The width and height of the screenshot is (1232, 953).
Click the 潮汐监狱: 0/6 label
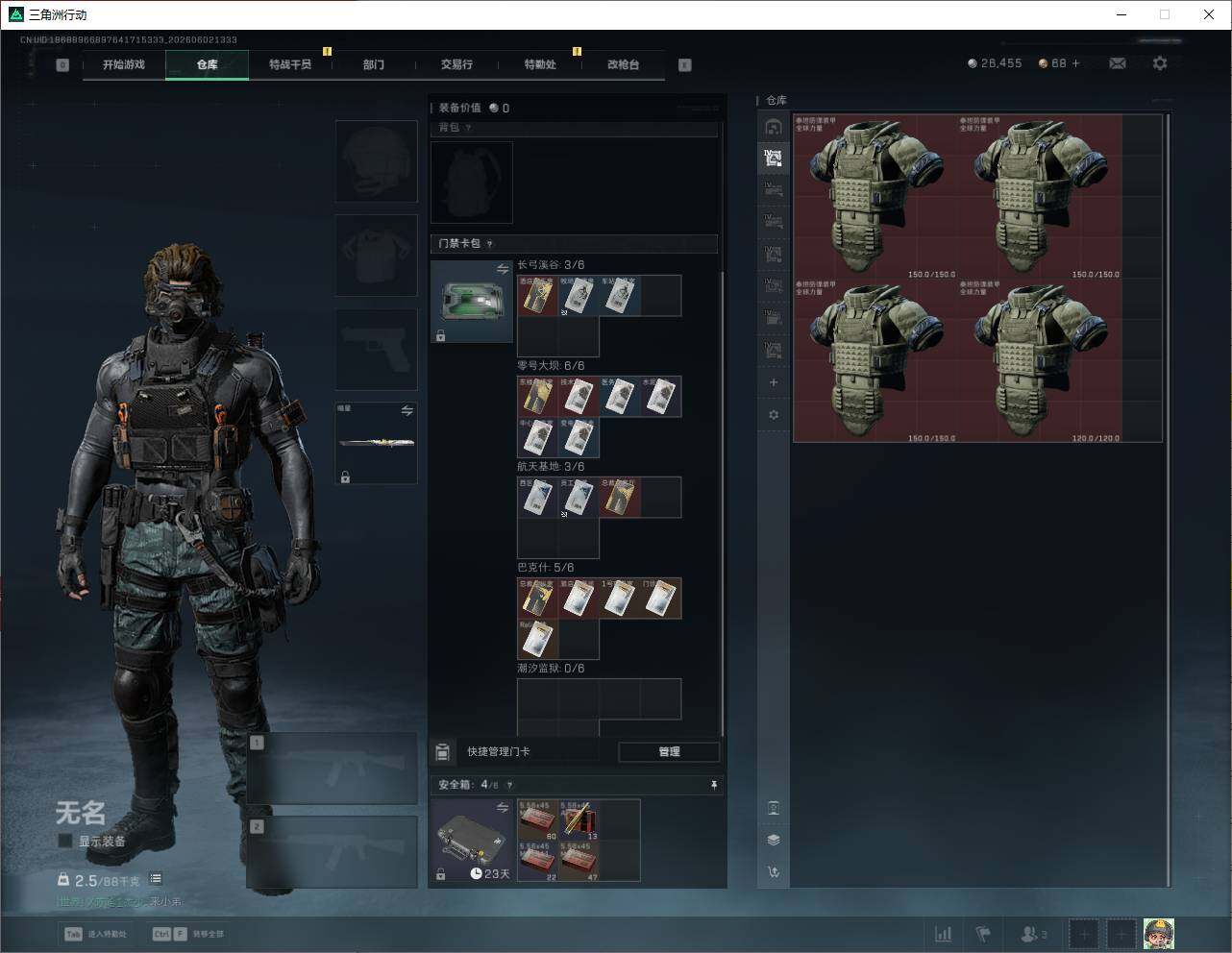click(551, 669)
